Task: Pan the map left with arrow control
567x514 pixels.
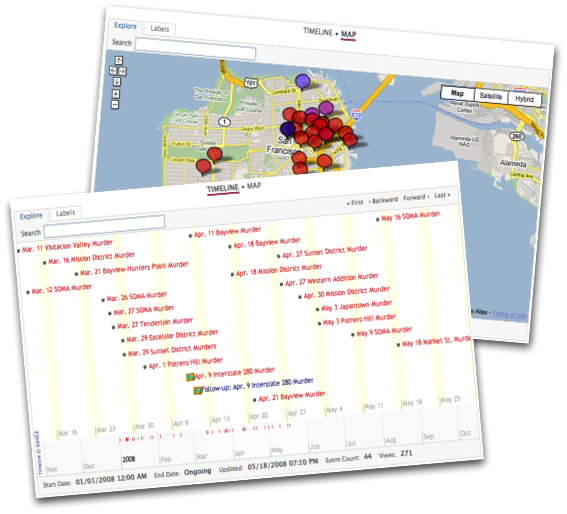Action: click(113, 70)
